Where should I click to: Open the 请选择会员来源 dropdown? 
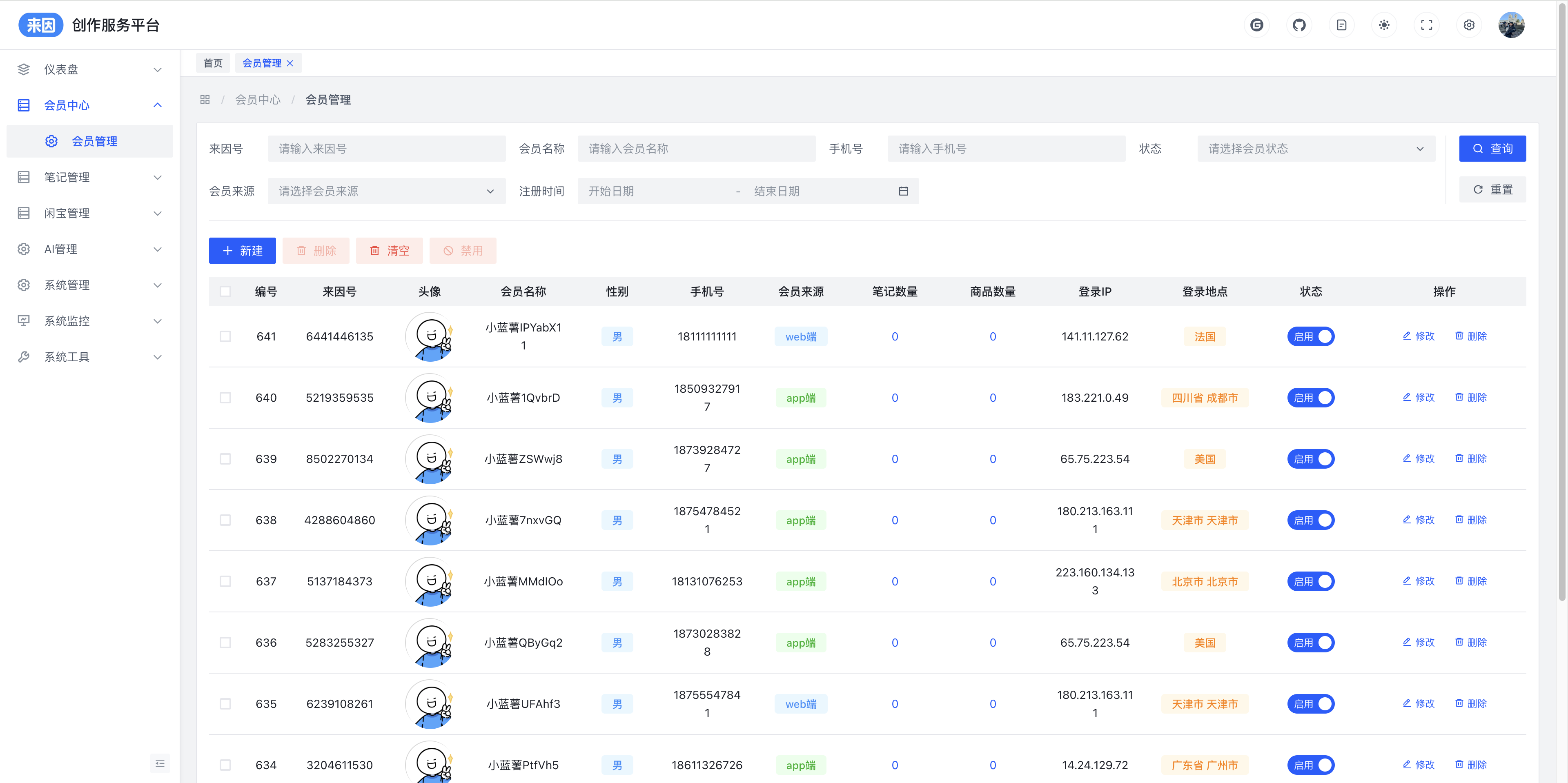[x=386, y=191]
